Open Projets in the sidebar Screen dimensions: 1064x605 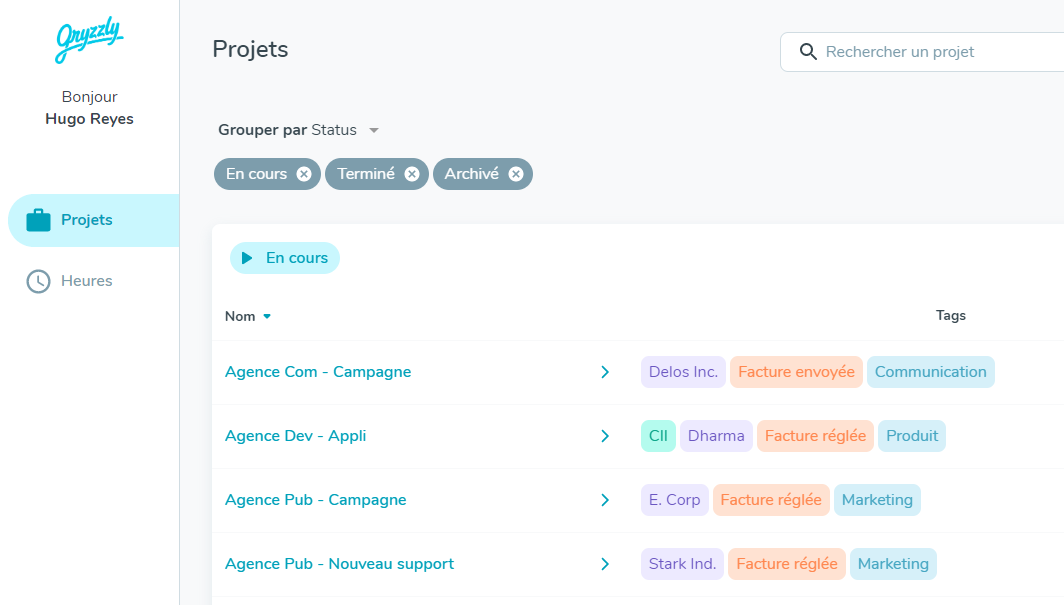click(94, 220)
